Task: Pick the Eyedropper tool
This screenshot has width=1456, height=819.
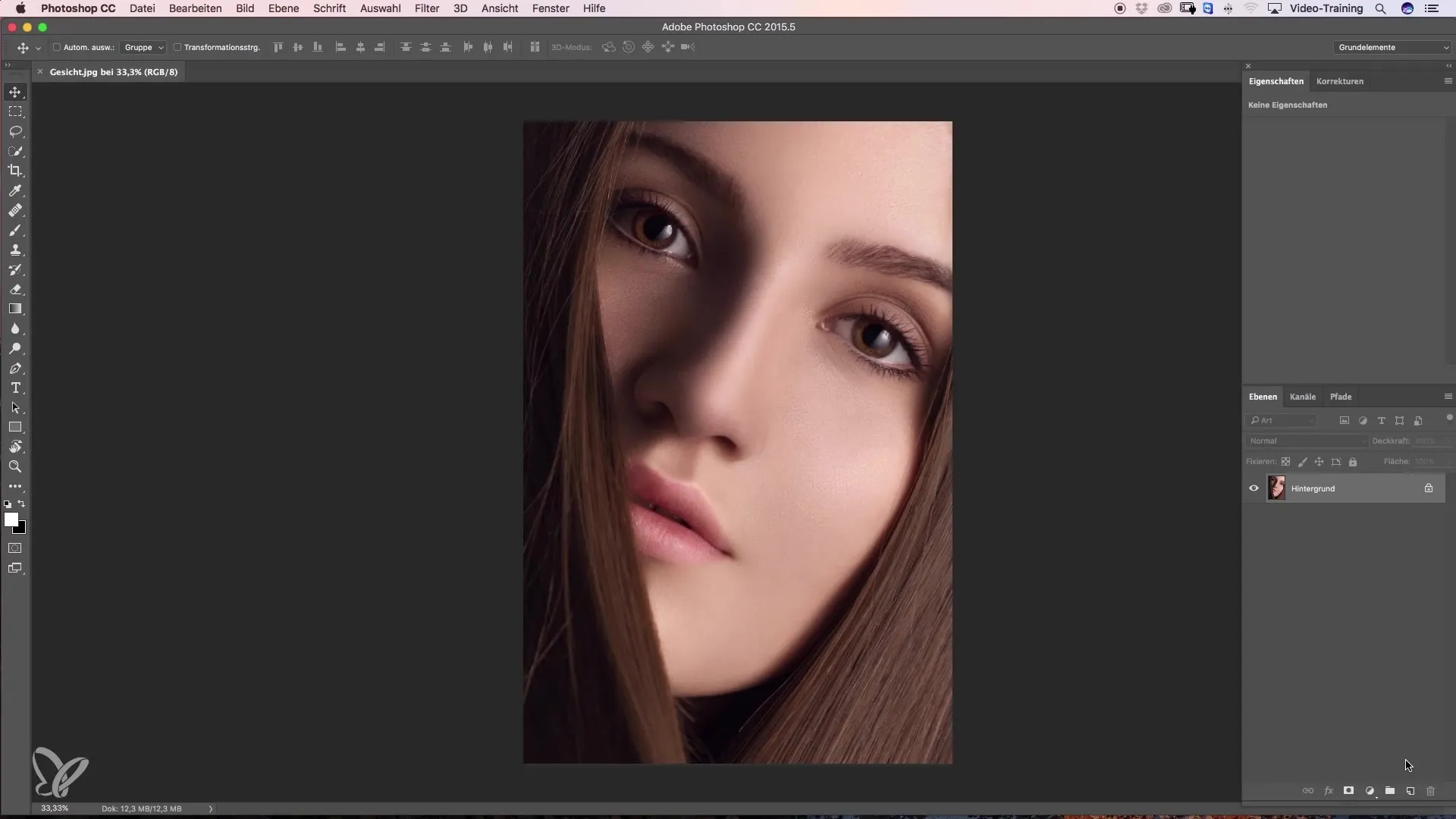Action: click(x=15, y=190)
